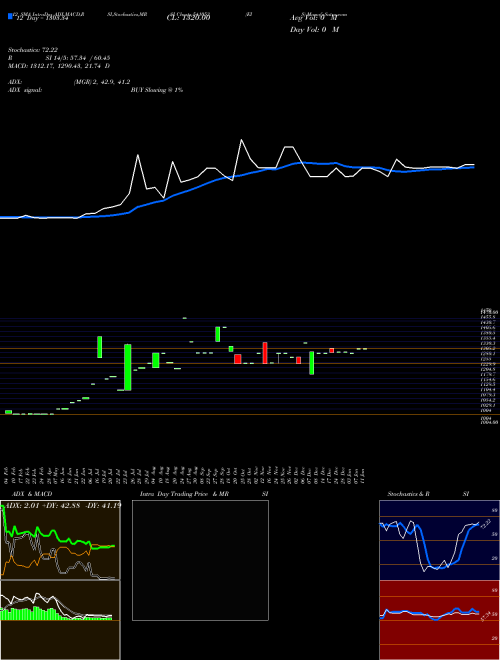Image resolution: width=500 pixels, height=660 pixels.
Task: Click the 'ADX signal:' label
Action: (24, 90)
